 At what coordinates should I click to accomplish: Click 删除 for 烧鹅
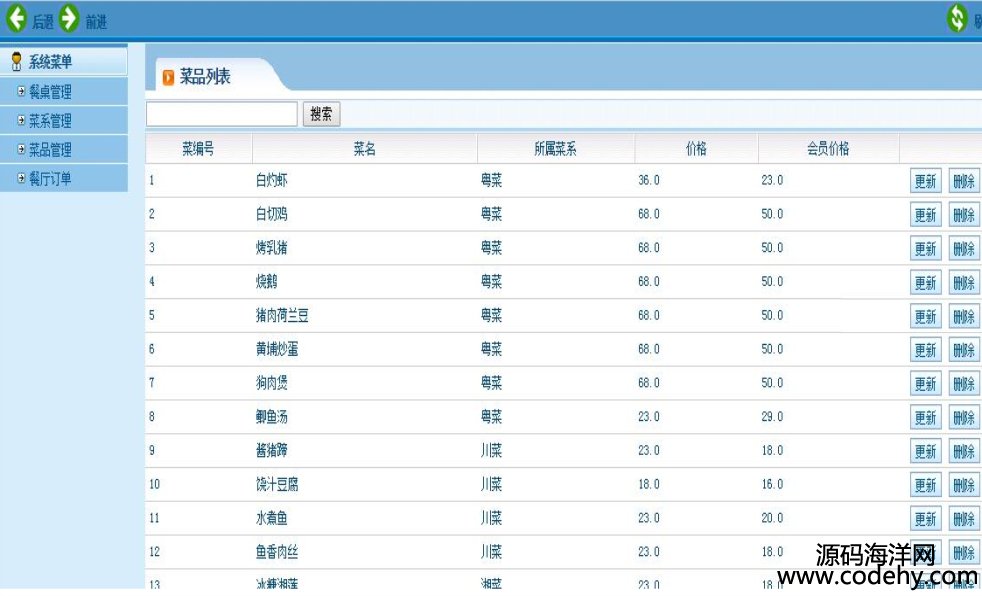click(964, 282)
